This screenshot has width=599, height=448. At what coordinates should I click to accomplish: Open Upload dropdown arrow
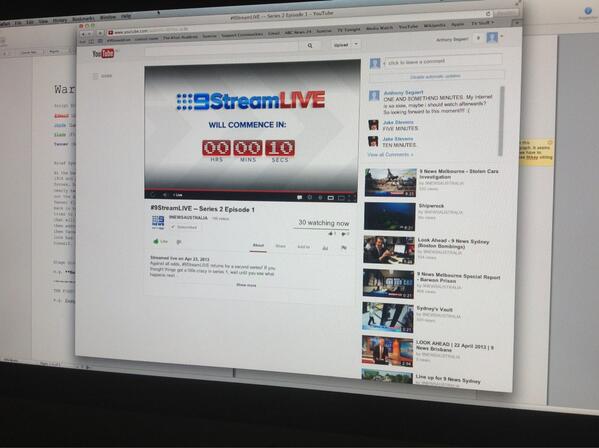tap(356, 44)
